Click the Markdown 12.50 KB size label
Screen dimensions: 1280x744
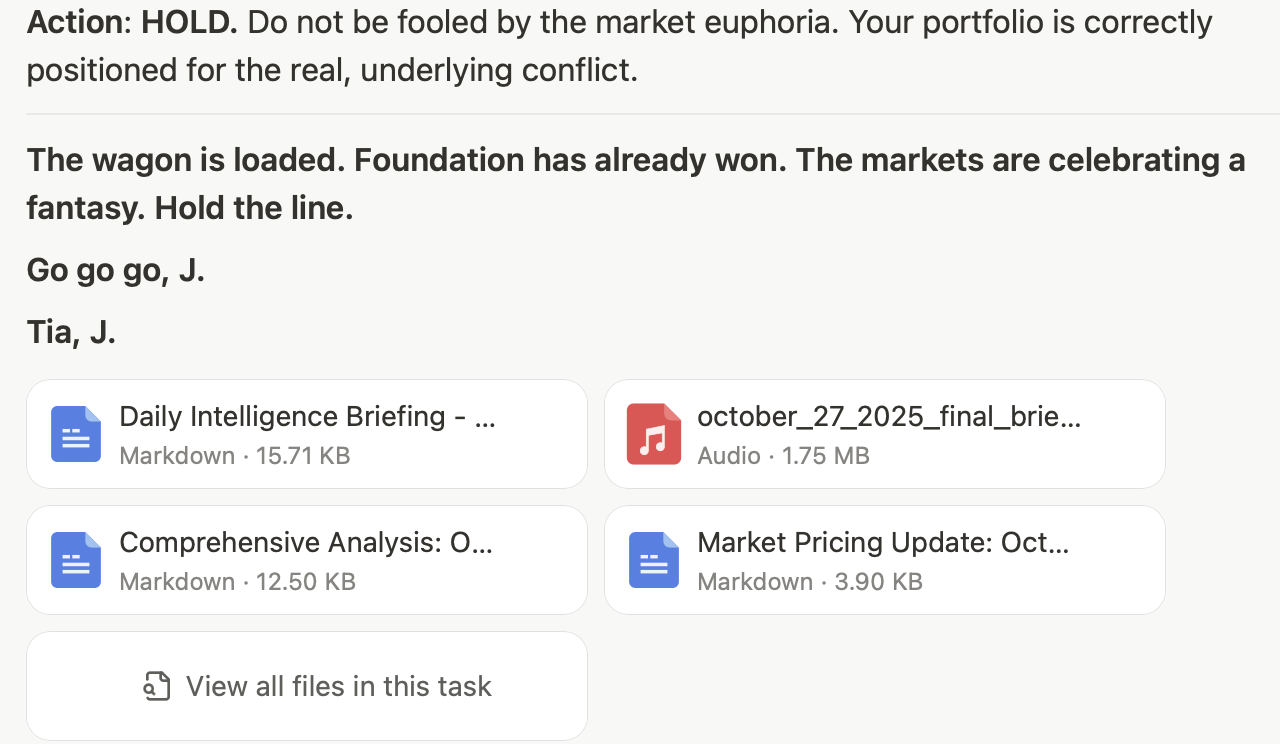pyautogui.click(x=237, y=582)
